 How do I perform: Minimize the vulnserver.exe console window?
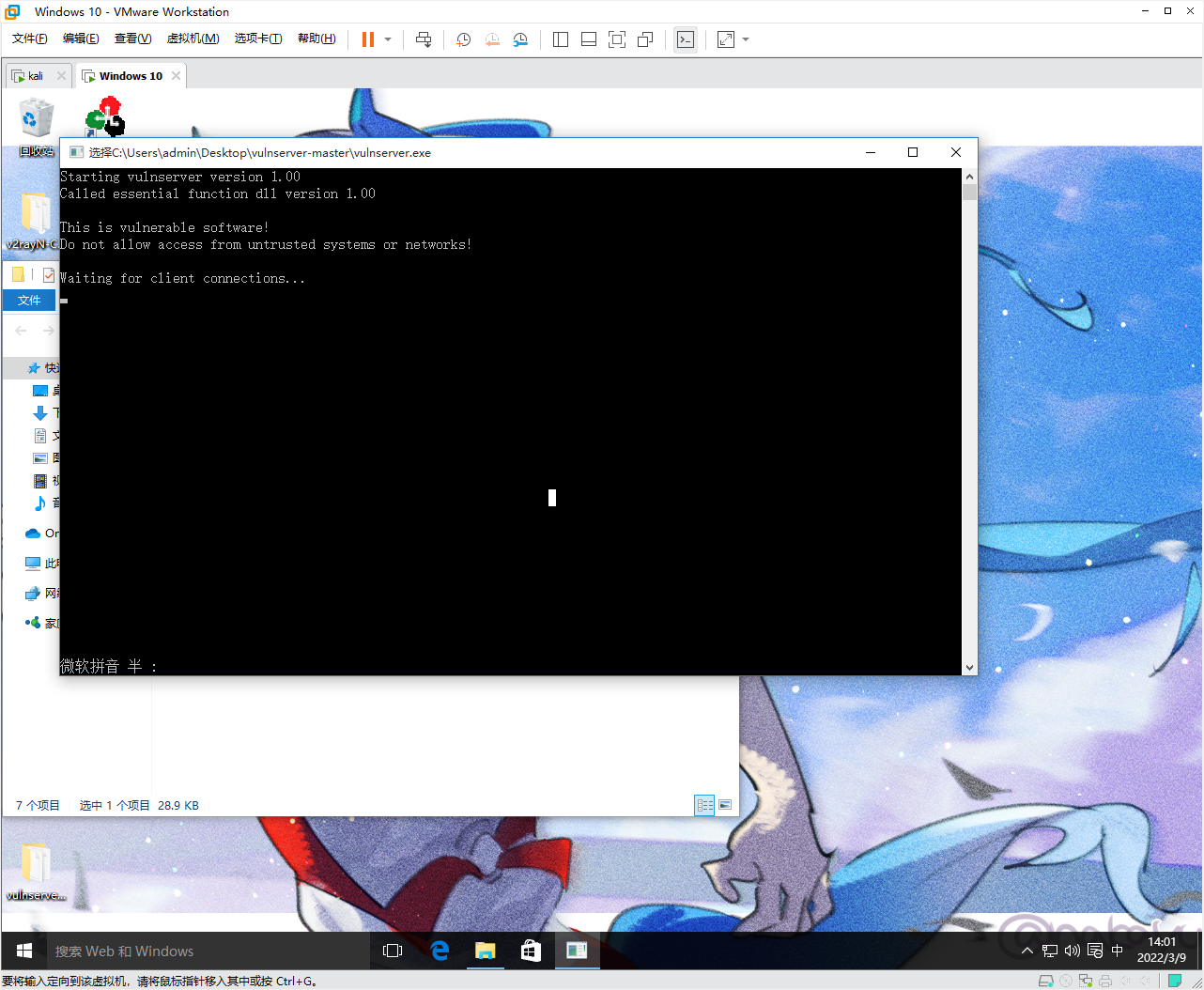coord(871,152)
